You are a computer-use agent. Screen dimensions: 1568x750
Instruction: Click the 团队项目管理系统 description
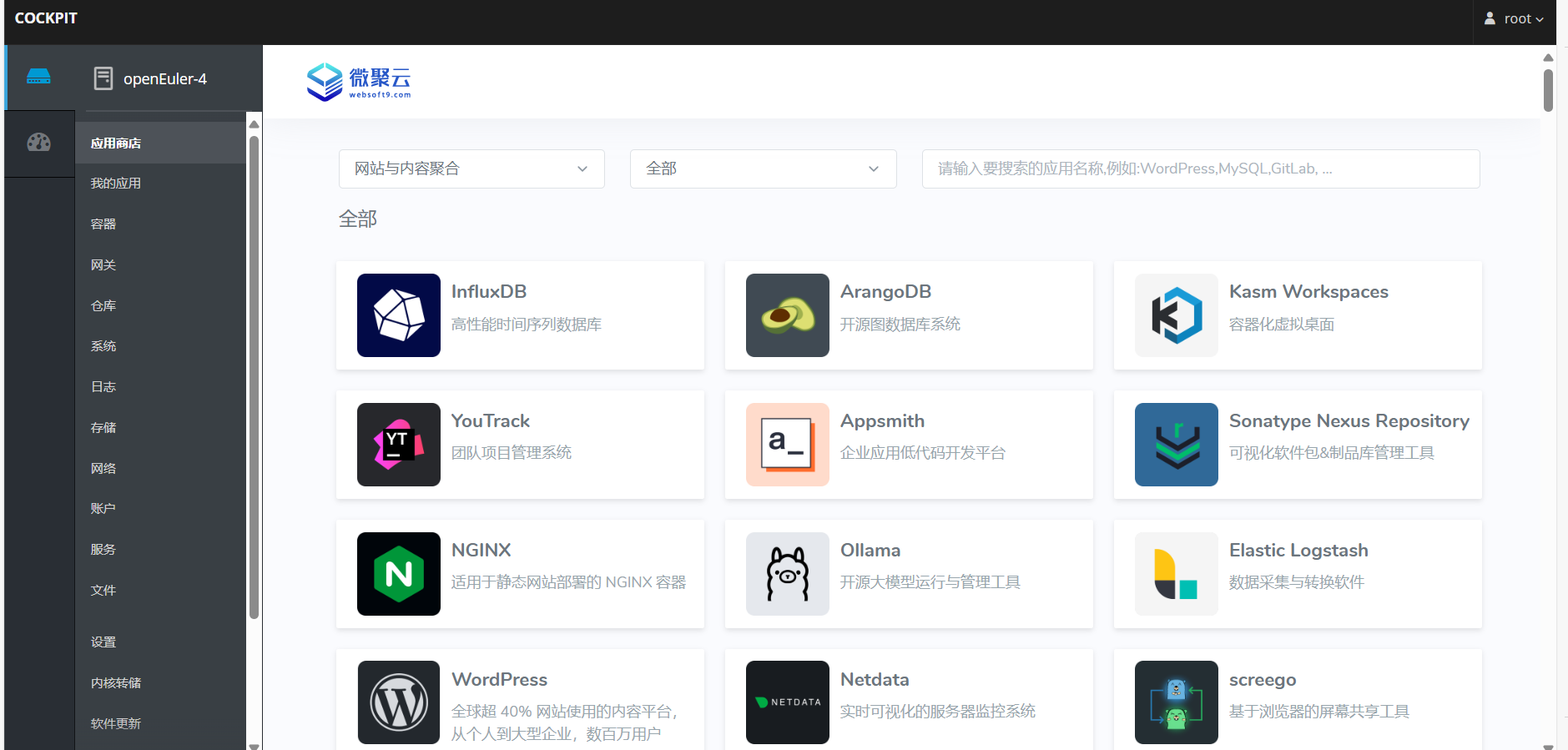click(x=512, y=453)
